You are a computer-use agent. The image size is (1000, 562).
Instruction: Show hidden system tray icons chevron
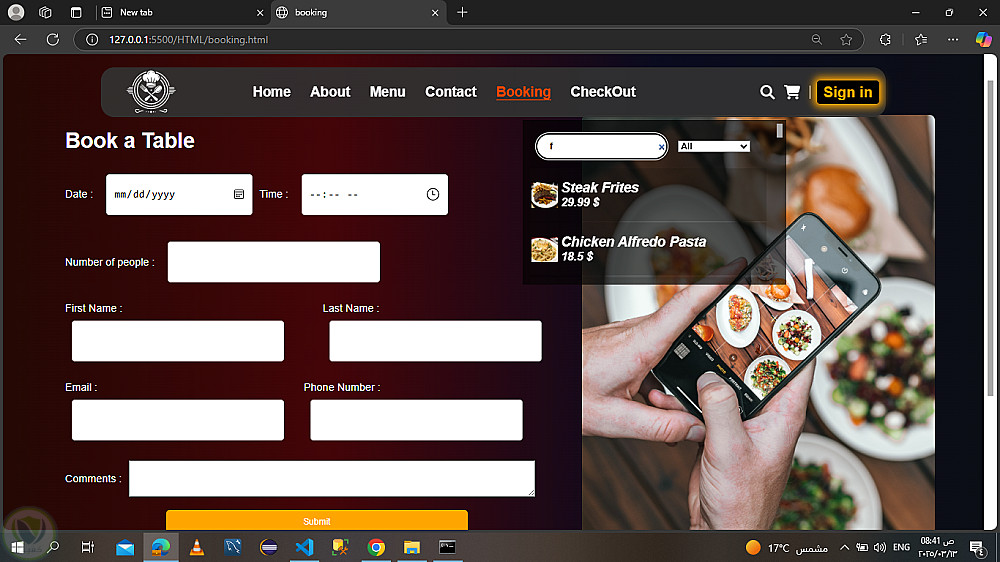pos(844,547)
